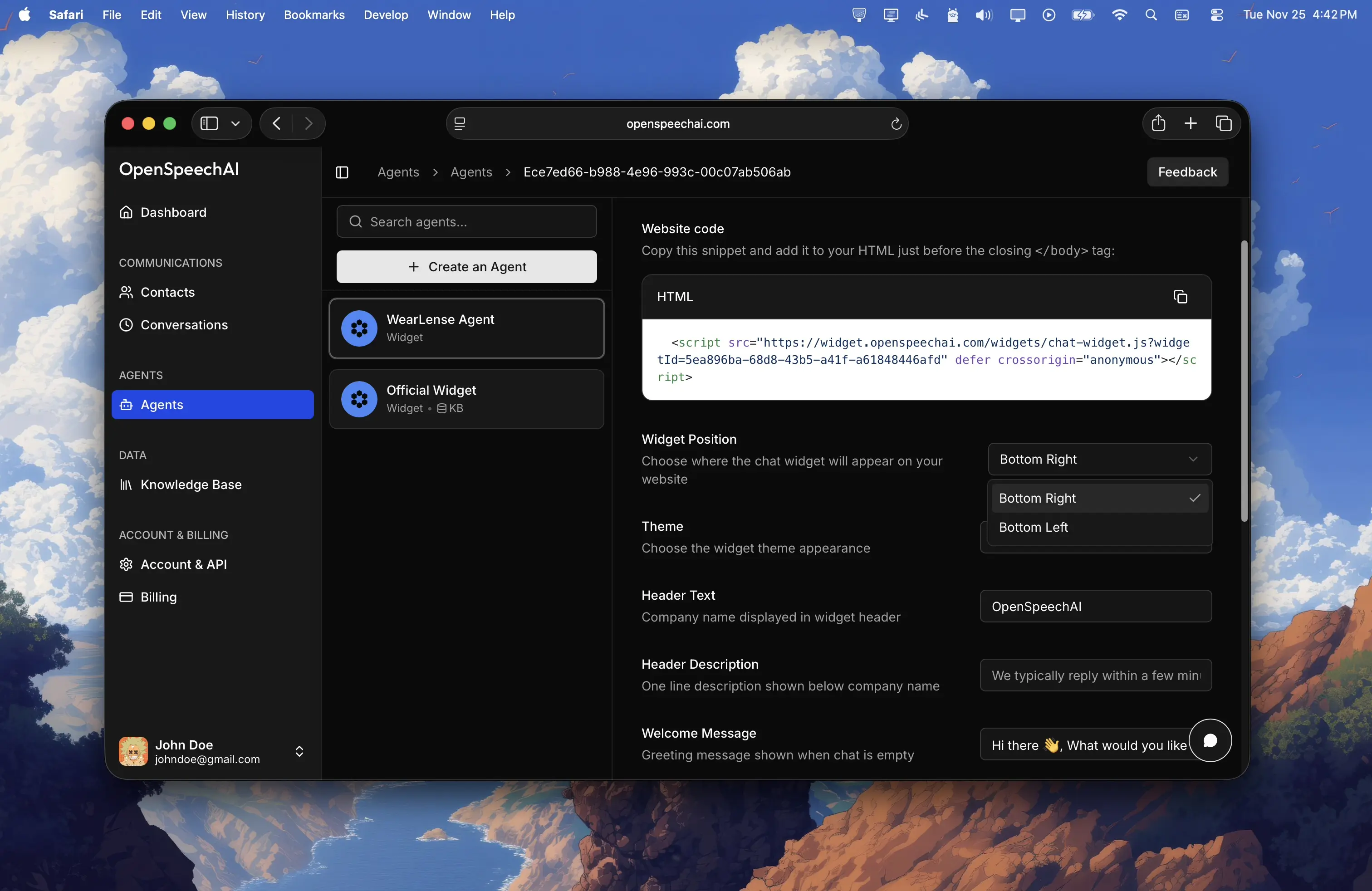Go back in Safari history
1372x891 pixels.
click(x=277, y=123)
